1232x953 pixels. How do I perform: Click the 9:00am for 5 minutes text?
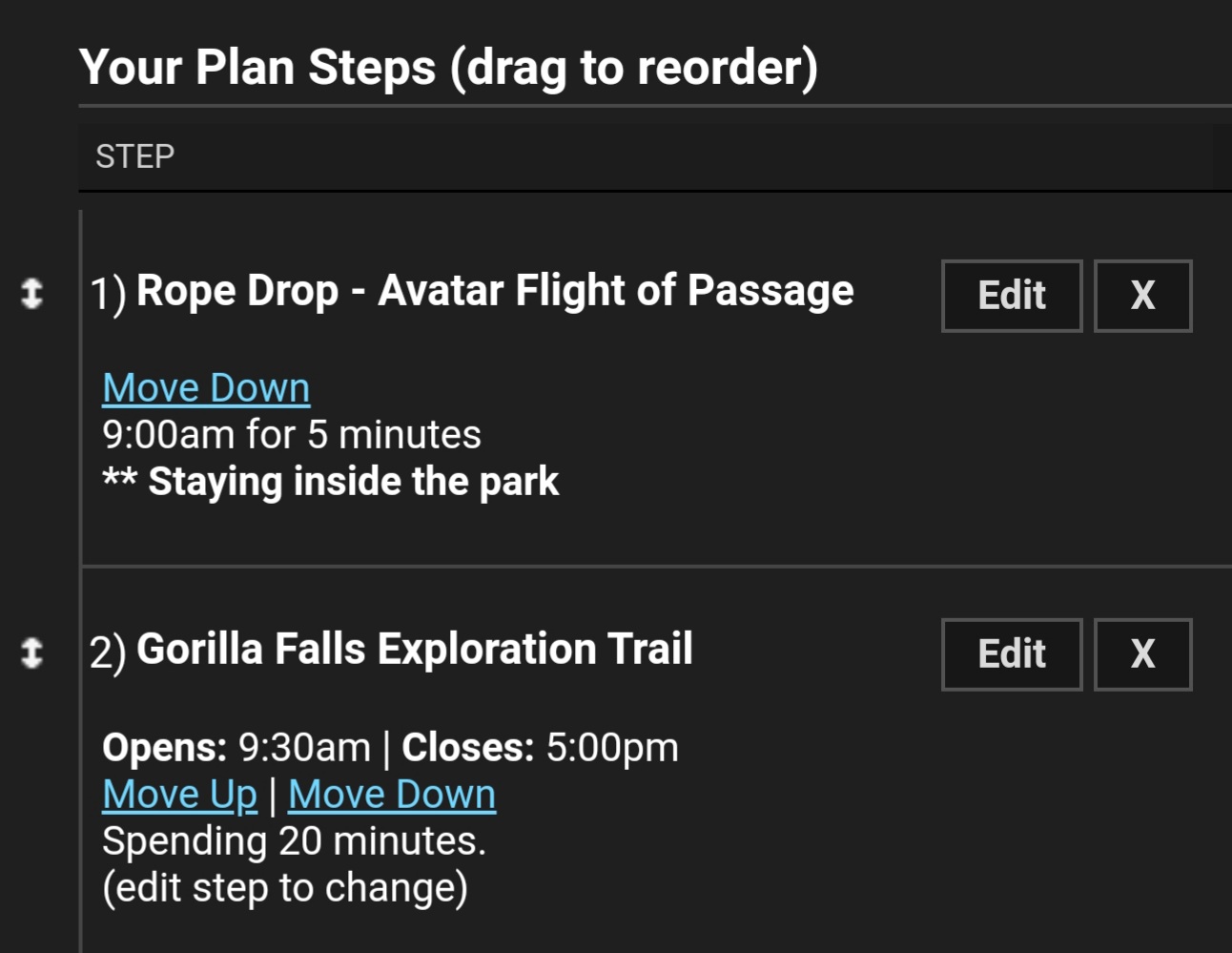291,435
